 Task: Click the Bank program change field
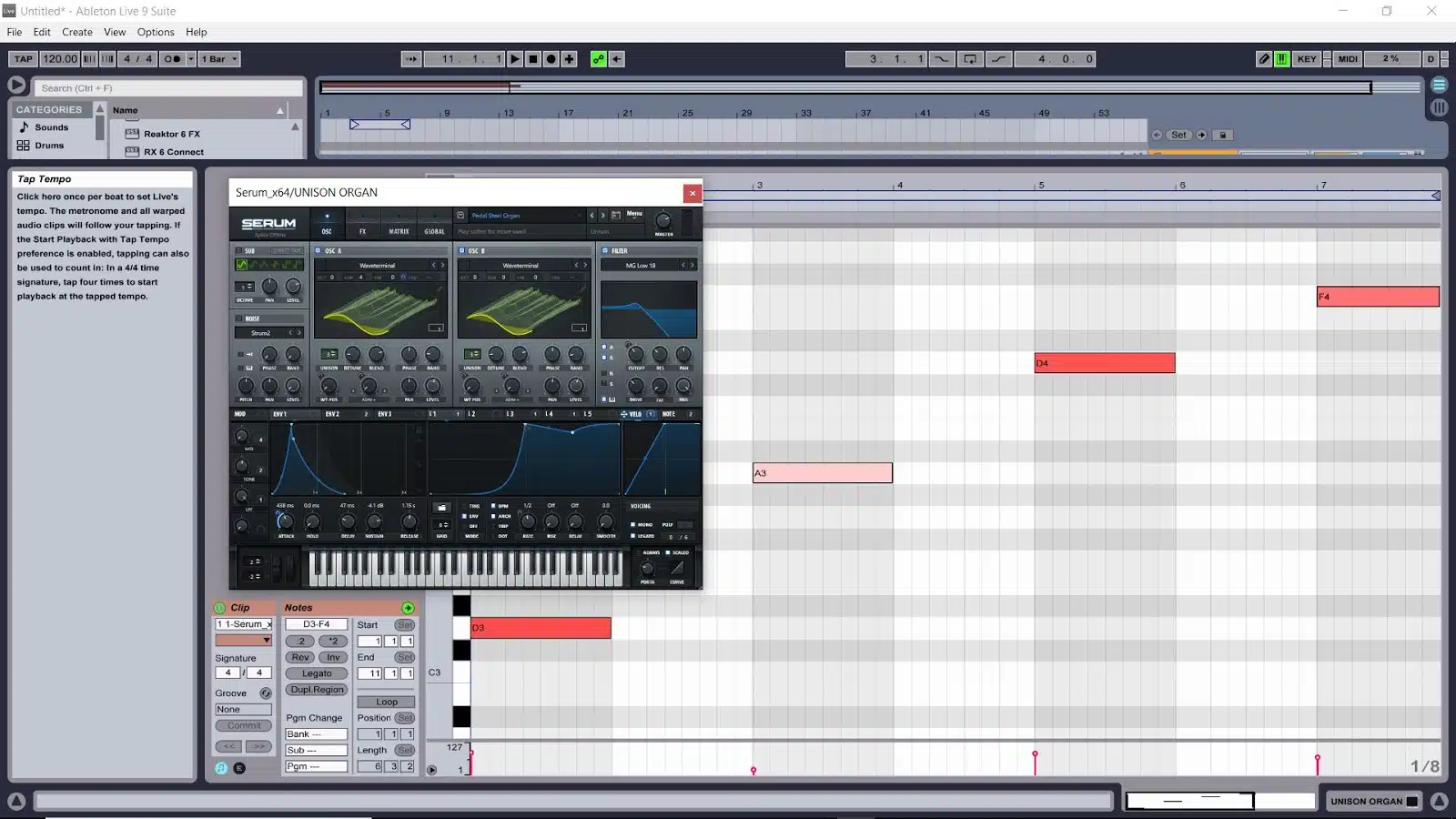(316, 734)
